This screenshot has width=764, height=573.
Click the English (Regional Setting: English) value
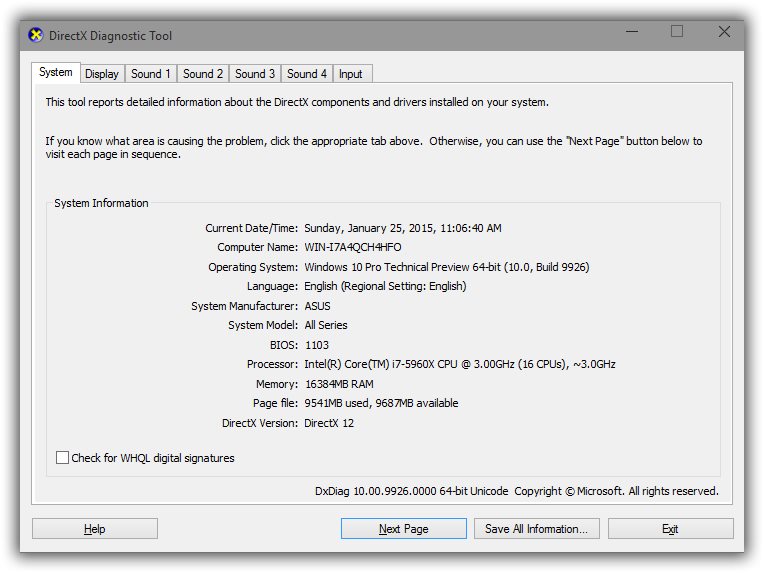[x=385, y=286]
